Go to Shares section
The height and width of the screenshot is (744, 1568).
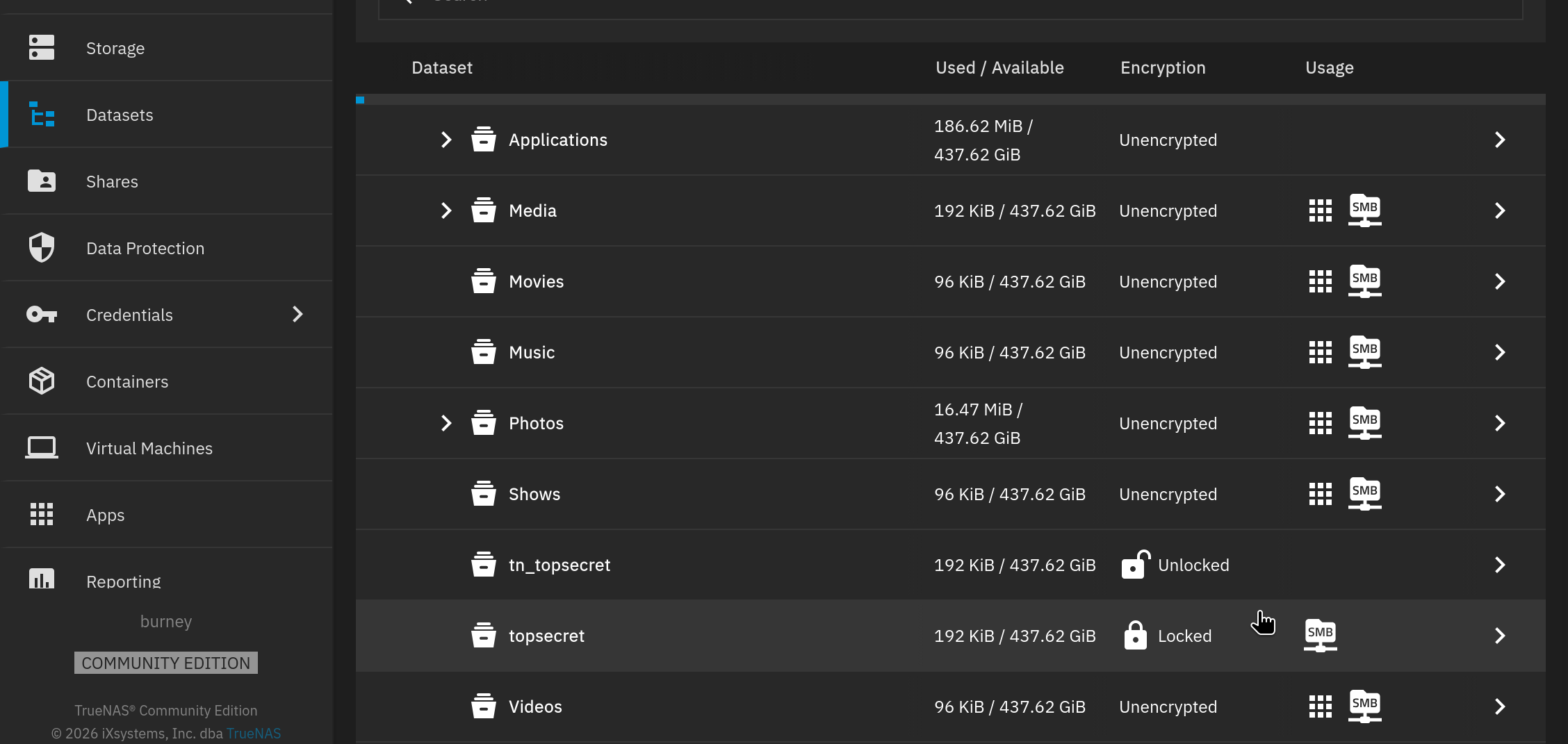[x=167, y=181]
